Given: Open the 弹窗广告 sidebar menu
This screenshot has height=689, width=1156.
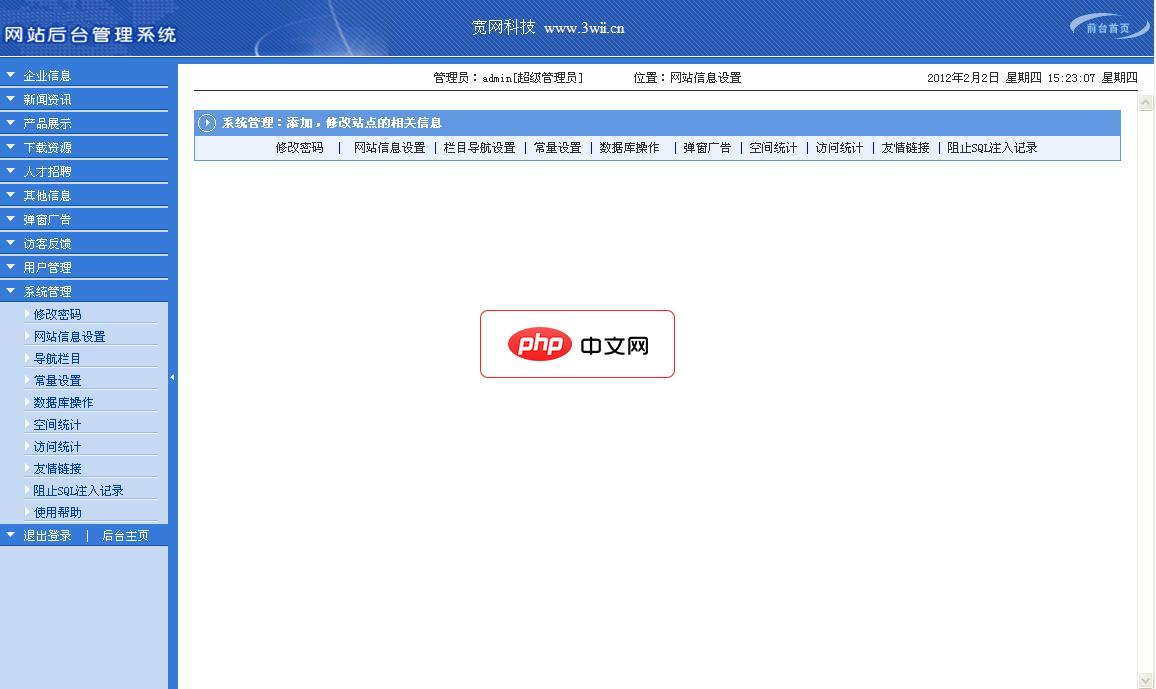Looking at the screenshot, I should click(x=47, y=220).
